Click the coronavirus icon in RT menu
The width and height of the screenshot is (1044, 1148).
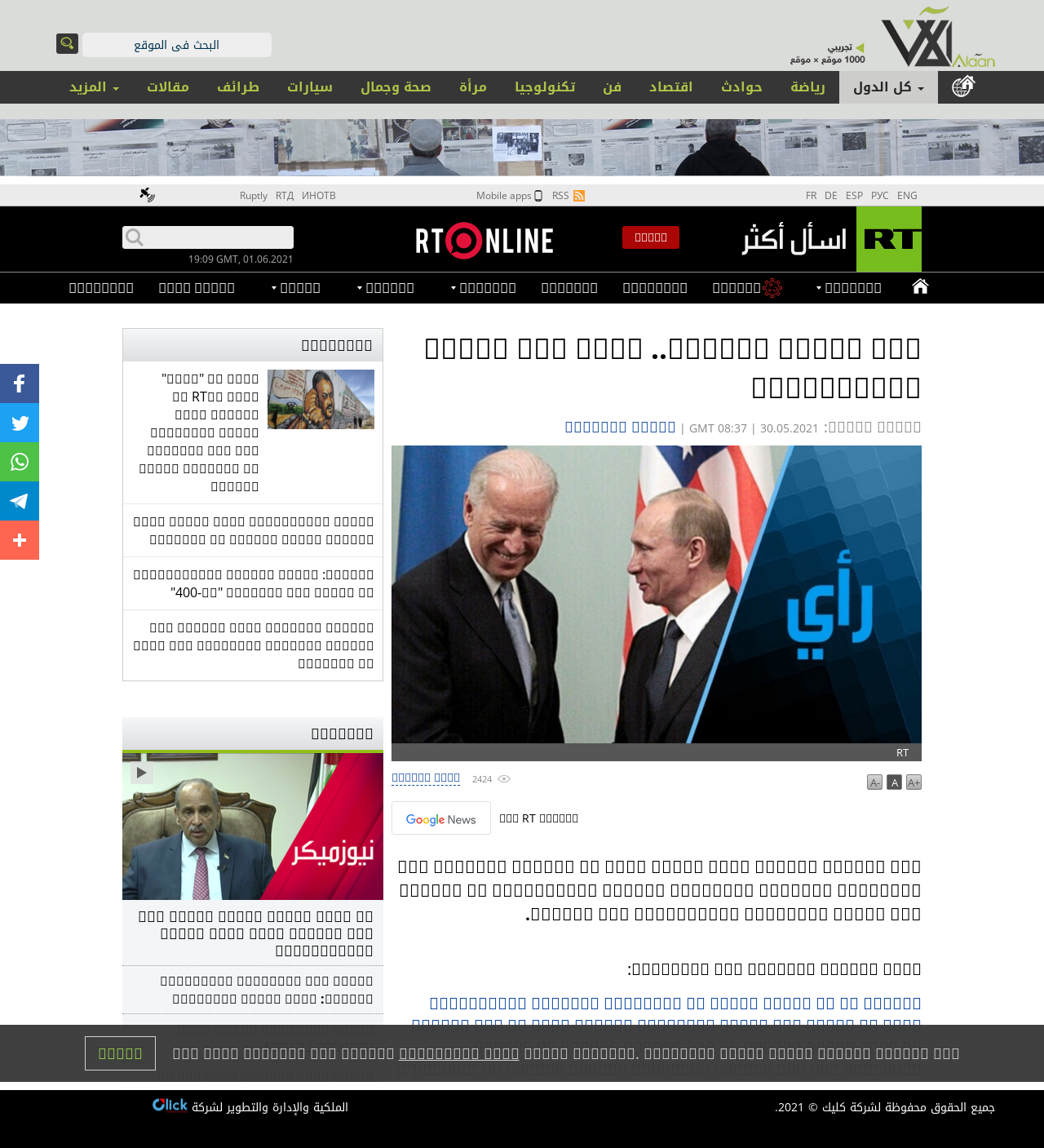(x=772, y=288)
